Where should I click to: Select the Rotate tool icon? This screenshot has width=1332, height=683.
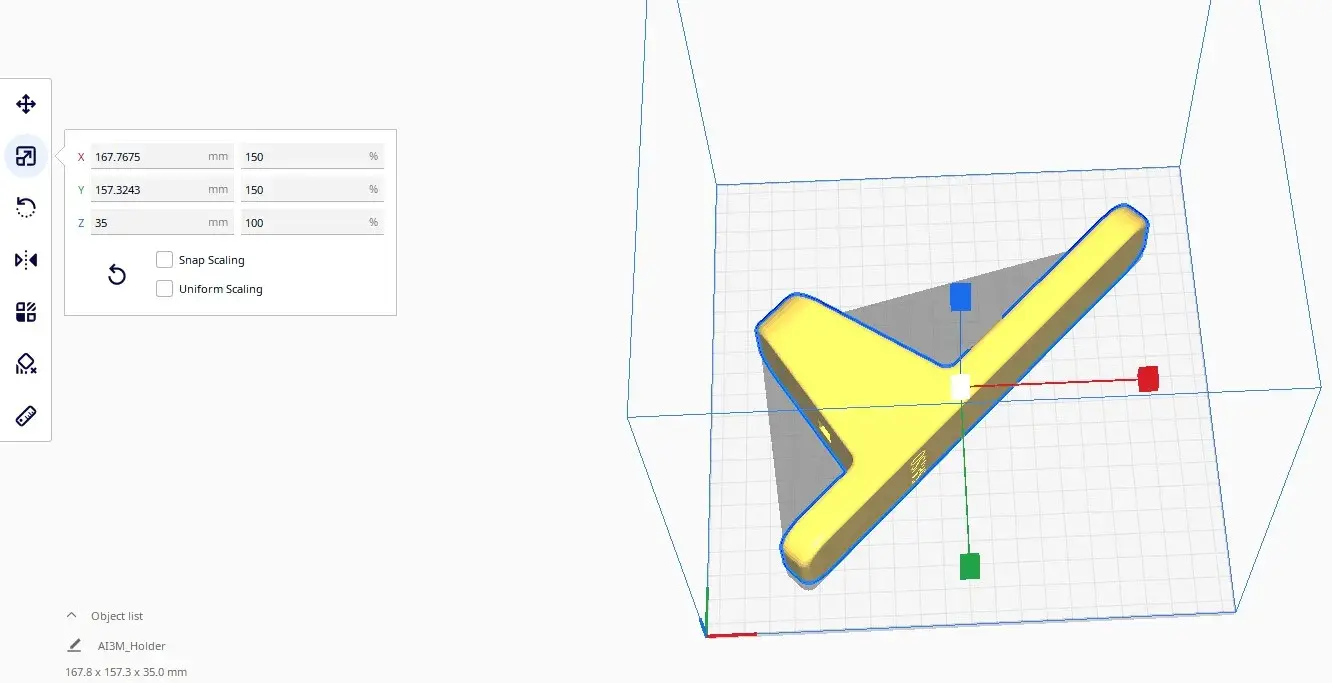click(x=26, y=208)
